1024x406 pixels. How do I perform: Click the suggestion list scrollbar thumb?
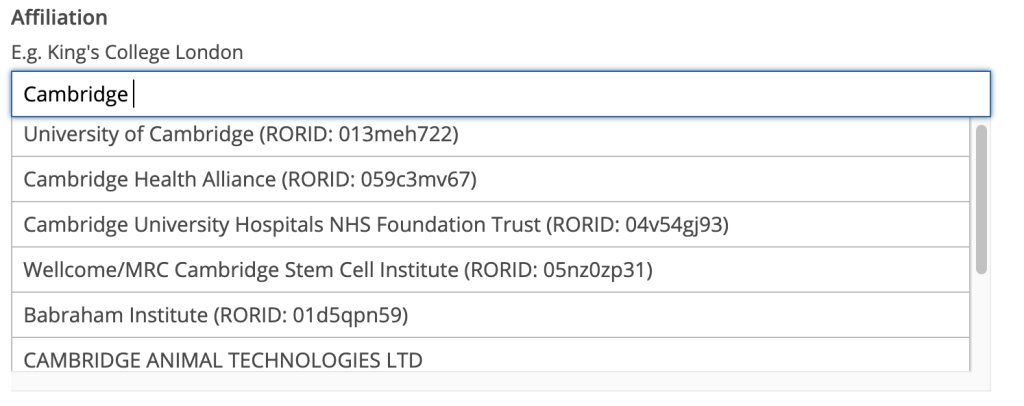point(981,200)
